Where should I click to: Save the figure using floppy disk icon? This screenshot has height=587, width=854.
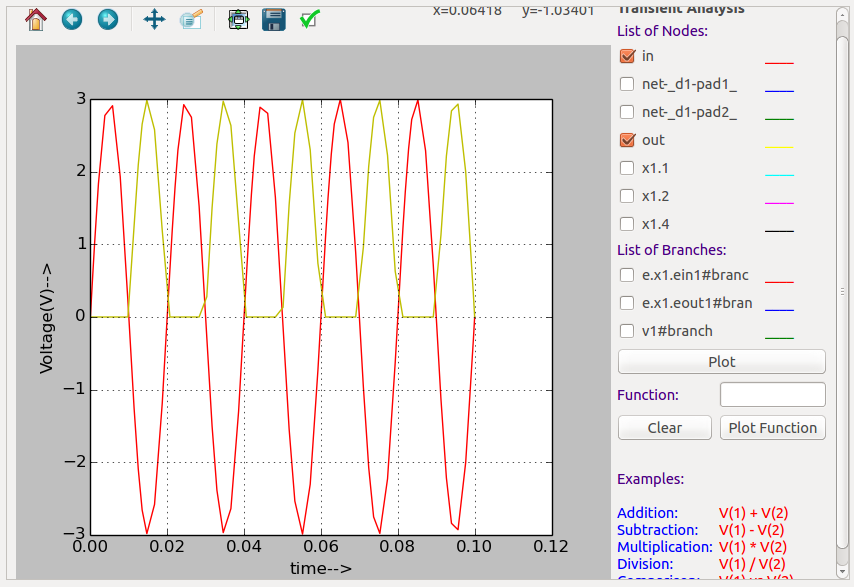273,20
